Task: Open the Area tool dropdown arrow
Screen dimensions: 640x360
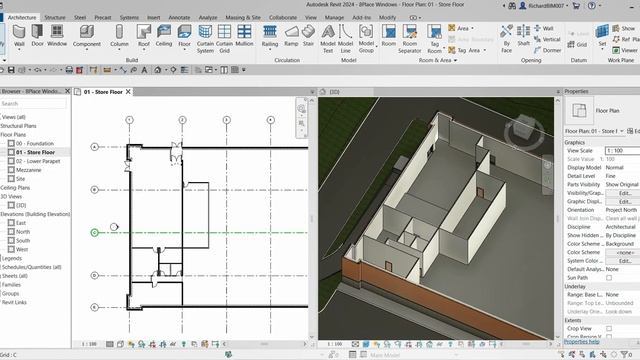Action: tap(473, 29)
